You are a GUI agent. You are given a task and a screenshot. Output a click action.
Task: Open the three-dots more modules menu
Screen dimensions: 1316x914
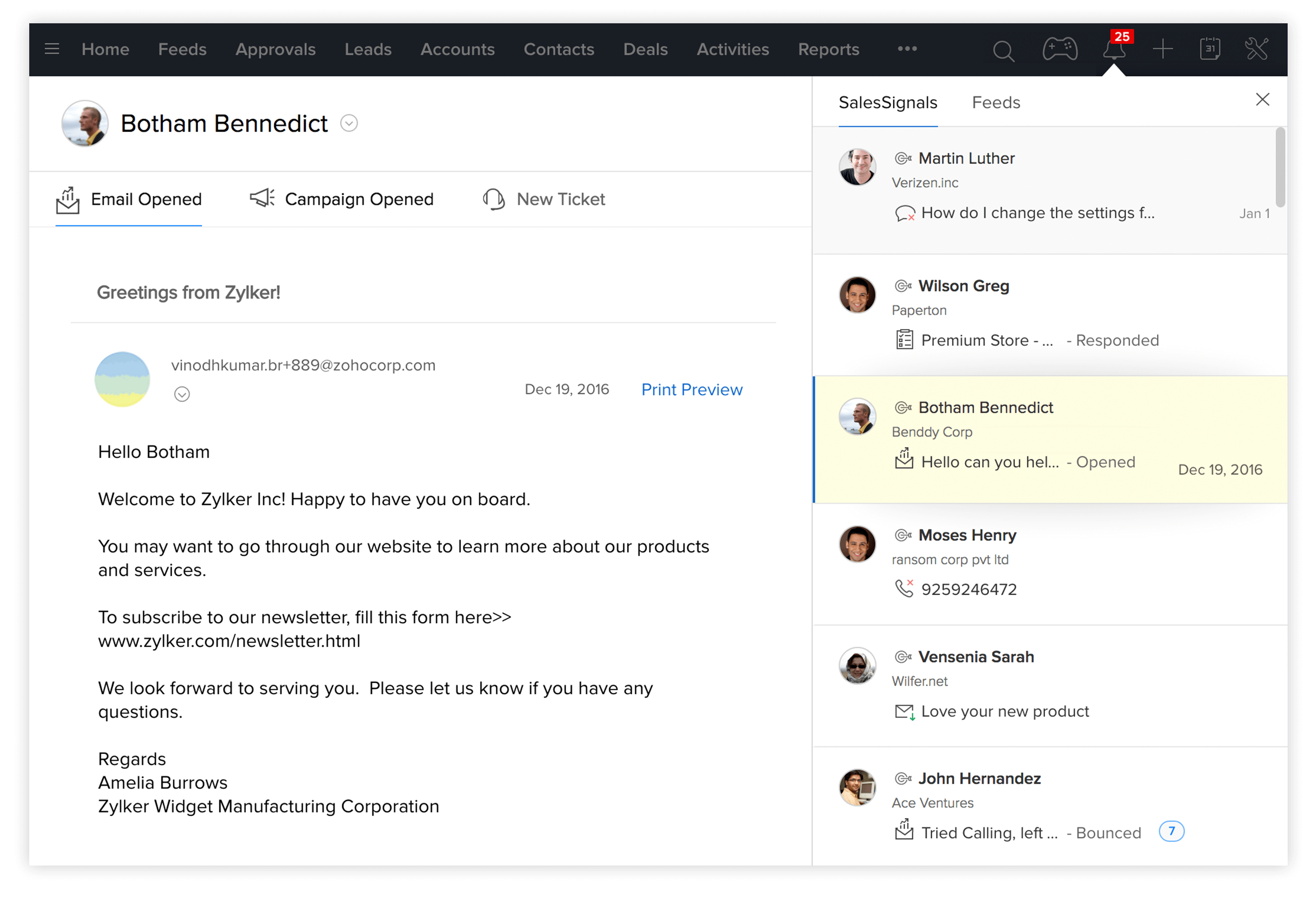click(x=907, y=49)
